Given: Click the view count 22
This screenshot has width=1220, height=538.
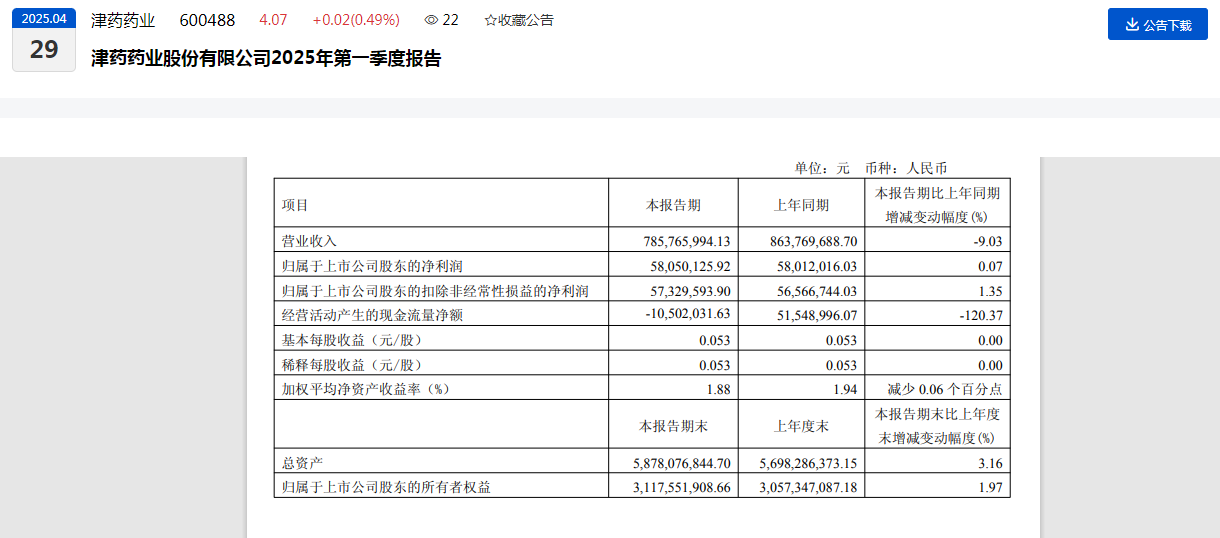Looking at the screenshot, I should coord(450,20).
